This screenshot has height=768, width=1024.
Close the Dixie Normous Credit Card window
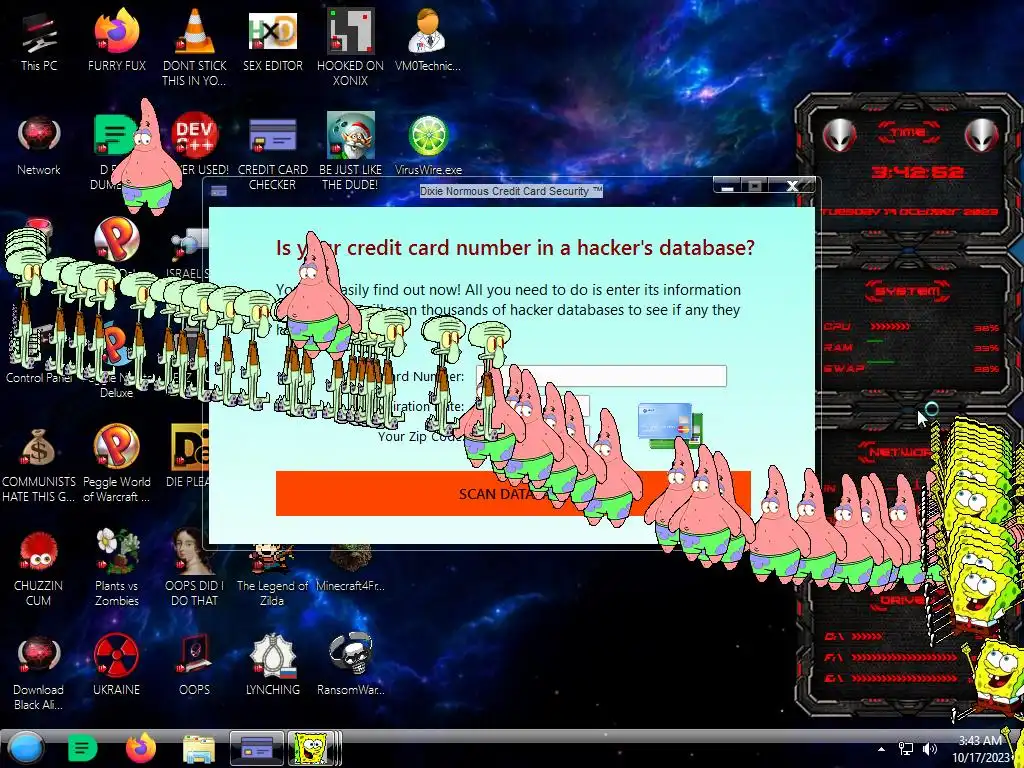(792, 186)
